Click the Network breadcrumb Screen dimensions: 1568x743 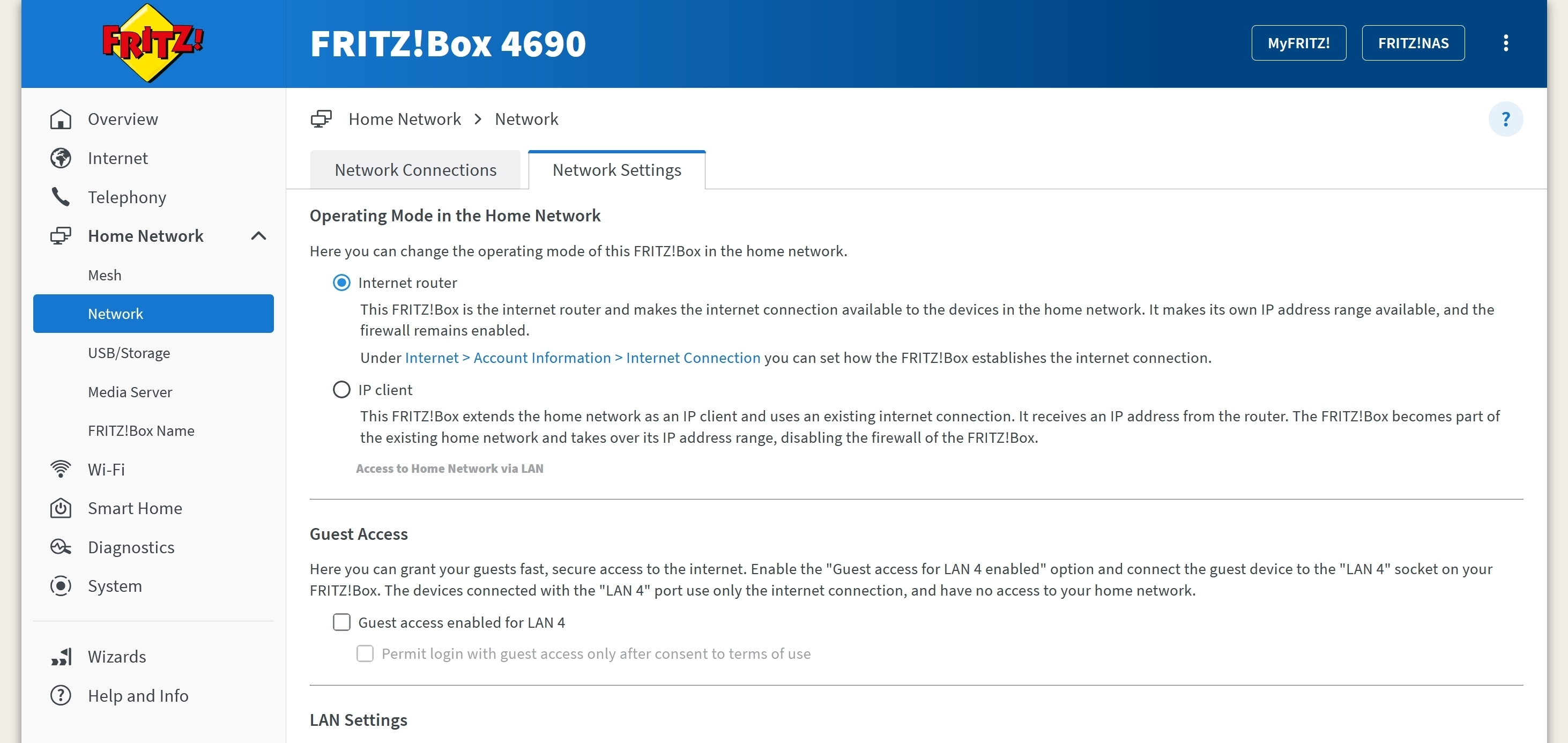click(x=526, y=118)
